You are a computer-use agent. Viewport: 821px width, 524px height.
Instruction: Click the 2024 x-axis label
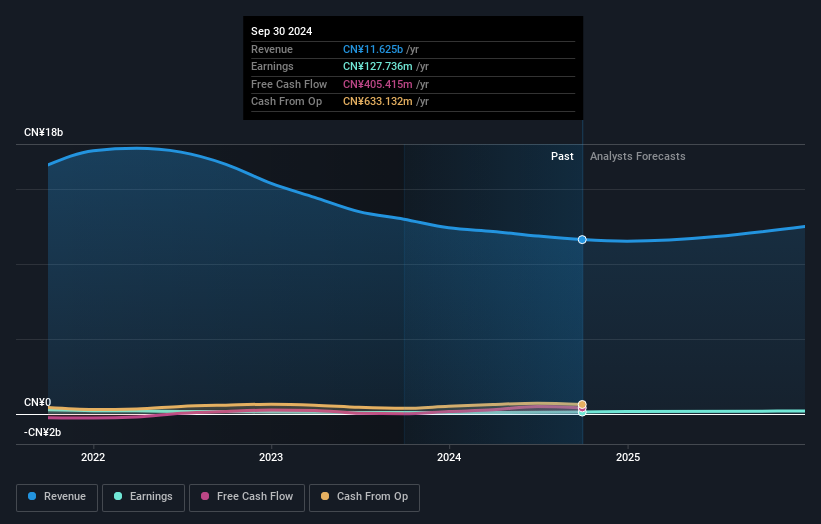(x=449, y=457)
